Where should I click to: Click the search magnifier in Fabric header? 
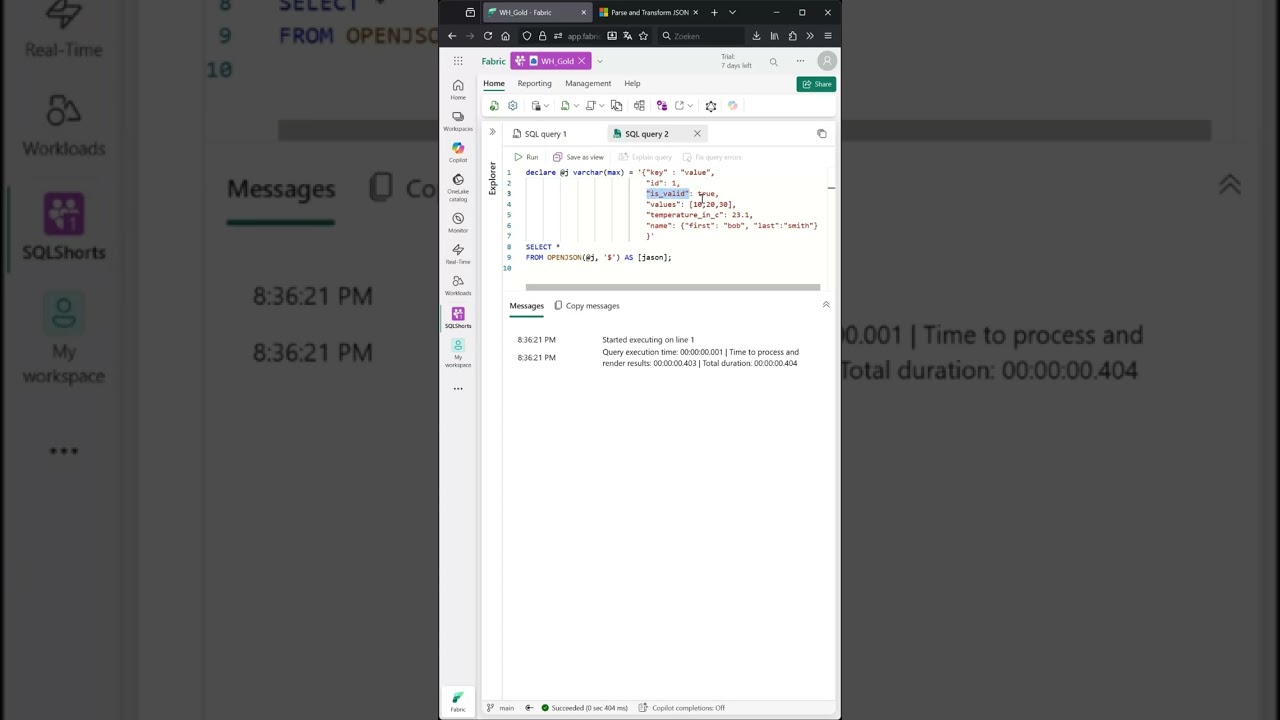773,62
